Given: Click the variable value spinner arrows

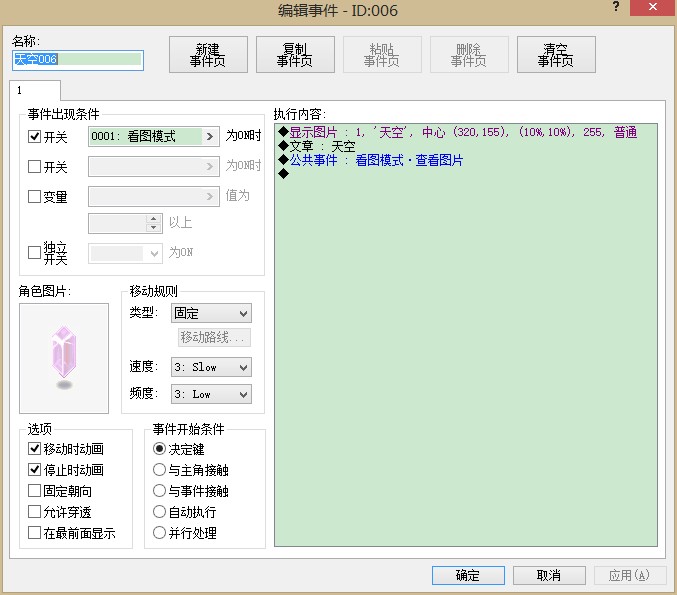Looking at the screenshot, I should click(x=153, y=223).
